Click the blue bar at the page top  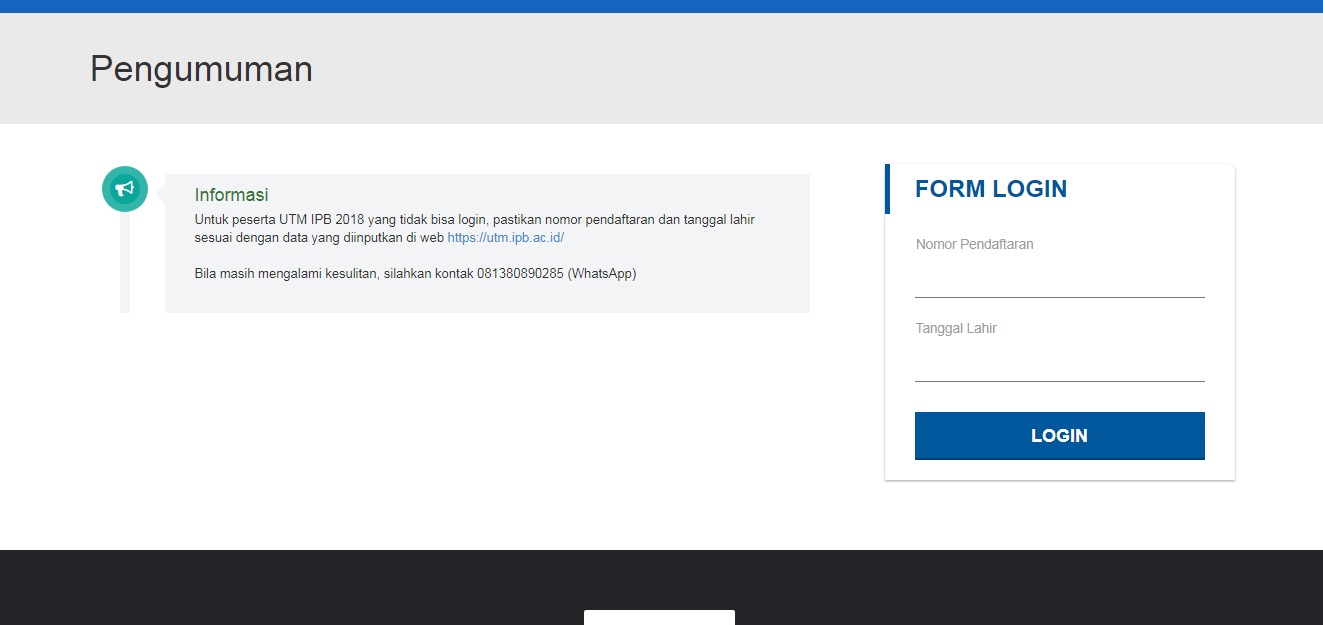[x=661, y=6]
